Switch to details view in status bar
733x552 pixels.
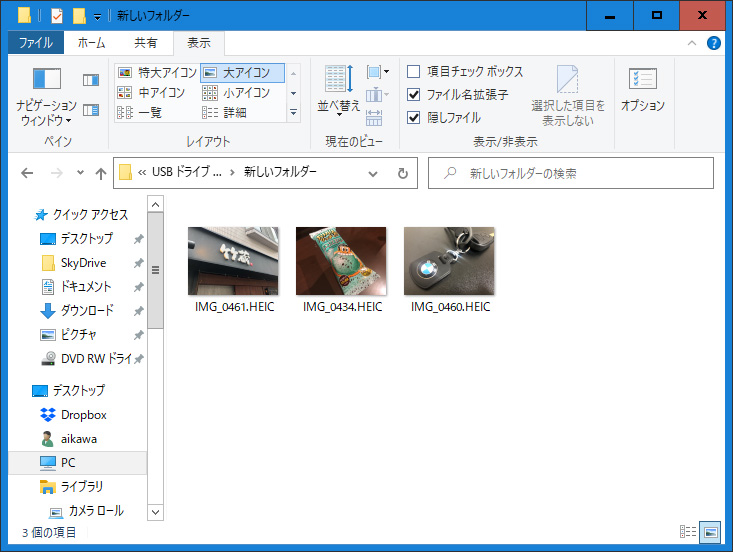coord(688,532)
